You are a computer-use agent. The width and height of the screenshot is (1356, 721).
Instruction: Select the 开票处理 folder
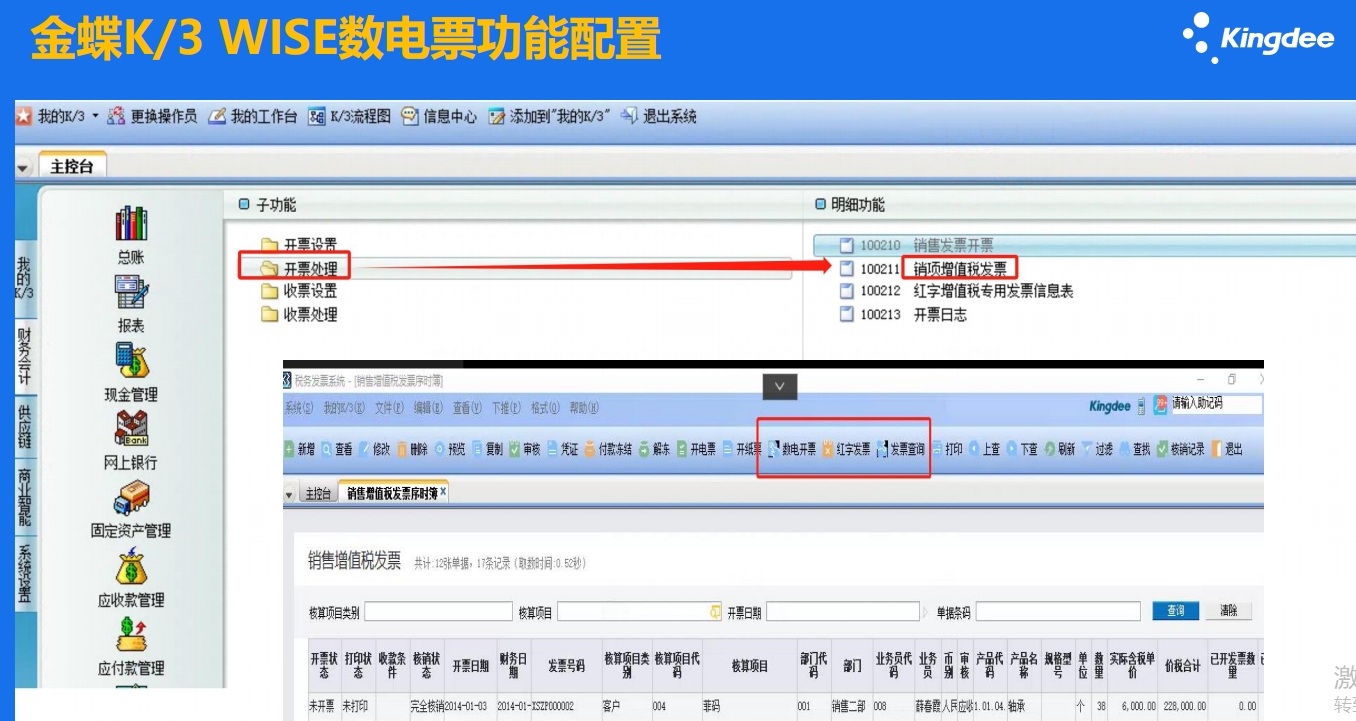tap(300, 267)
